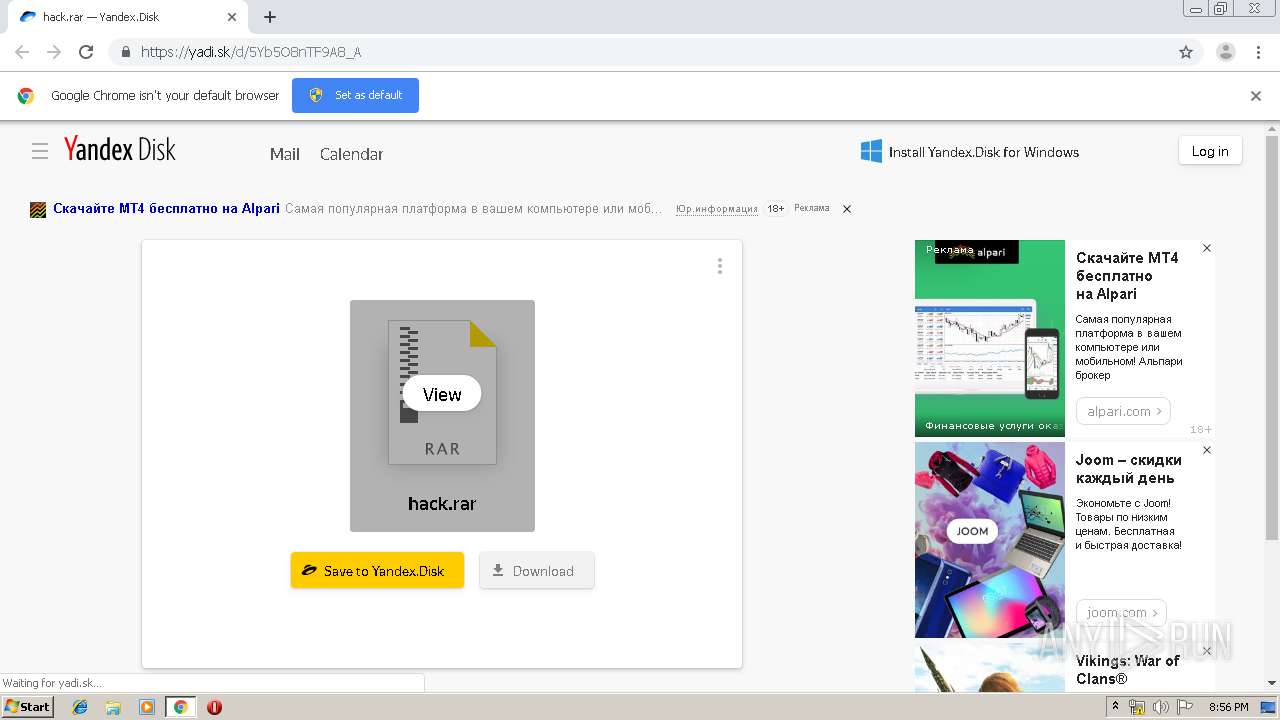Click the hack.rar file name label
This screenshot has height=720, width=1280.
pyautogui.click(x=442, y=503)
